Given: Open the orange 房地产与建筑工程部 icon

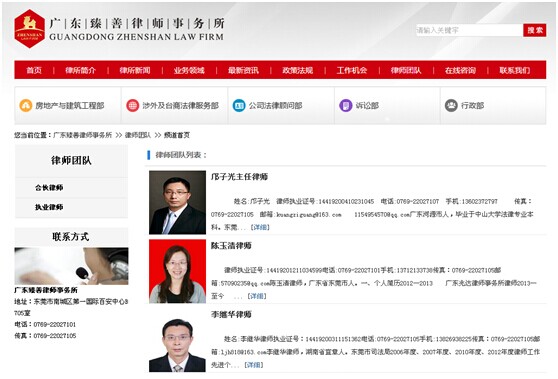Looking at the screenshot, I should [26, 105].
